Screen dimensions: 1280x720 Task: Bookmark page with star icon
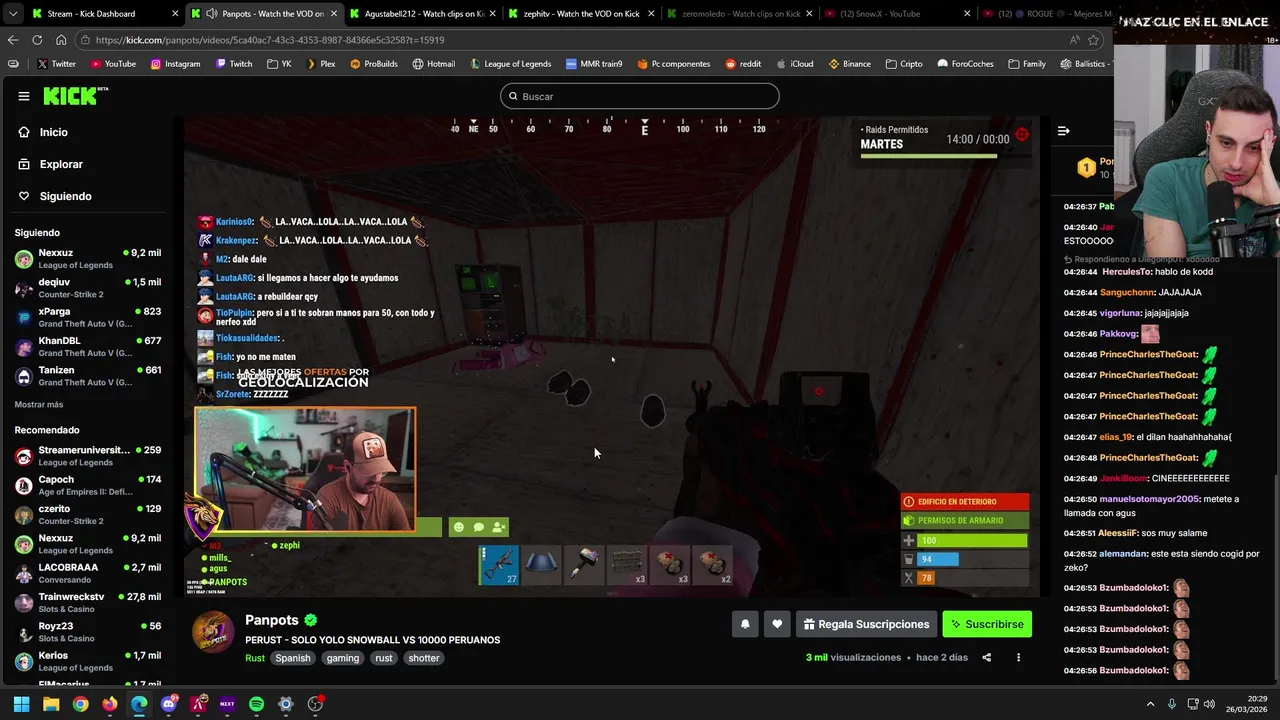tap(1093, 40)
